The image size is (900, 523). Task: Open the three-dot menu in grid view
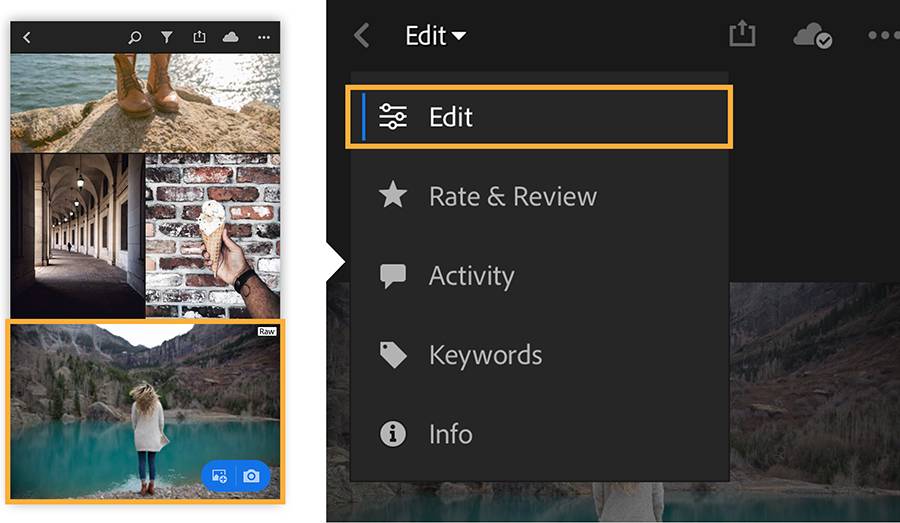pos(263,37)
